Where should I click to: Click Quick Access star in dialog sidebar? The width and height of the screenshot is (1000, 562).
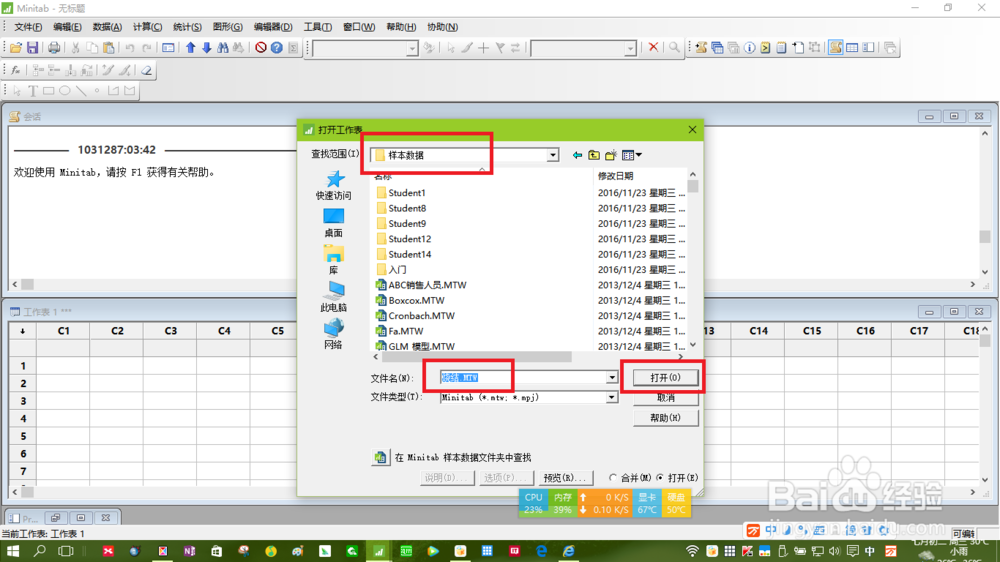pos(334,185)
